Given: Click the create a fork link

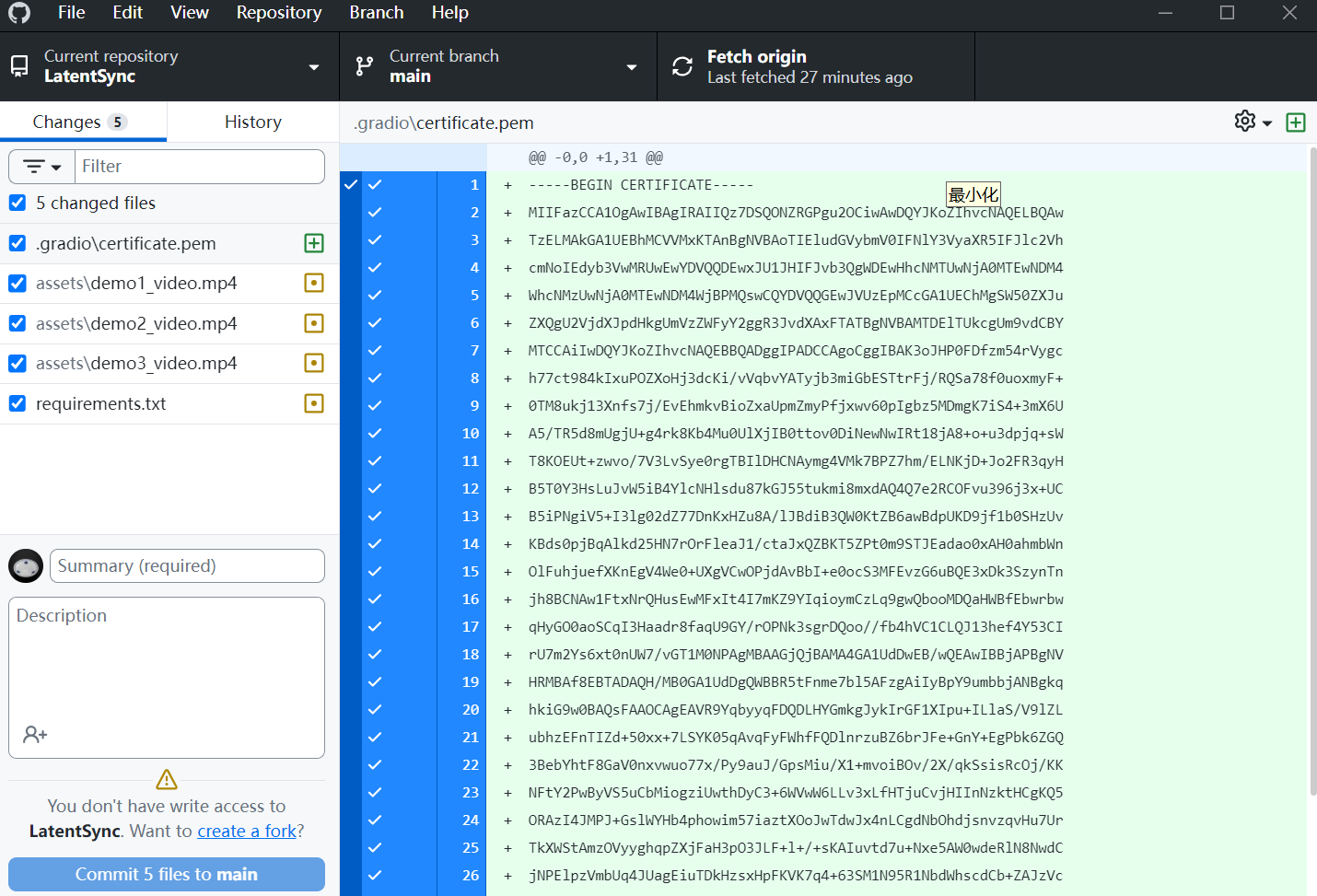Looking at the screenshot, I should (x=247, y=831).
